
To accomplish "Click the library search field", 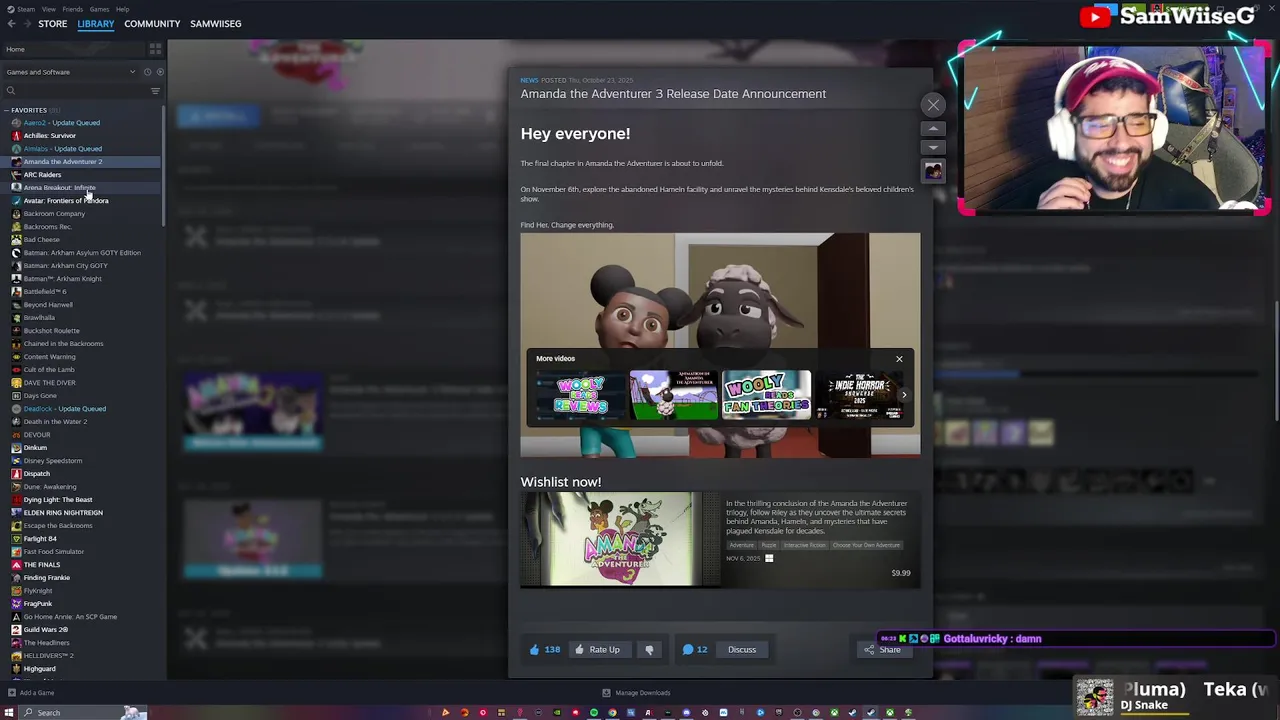I will [75, 91].
